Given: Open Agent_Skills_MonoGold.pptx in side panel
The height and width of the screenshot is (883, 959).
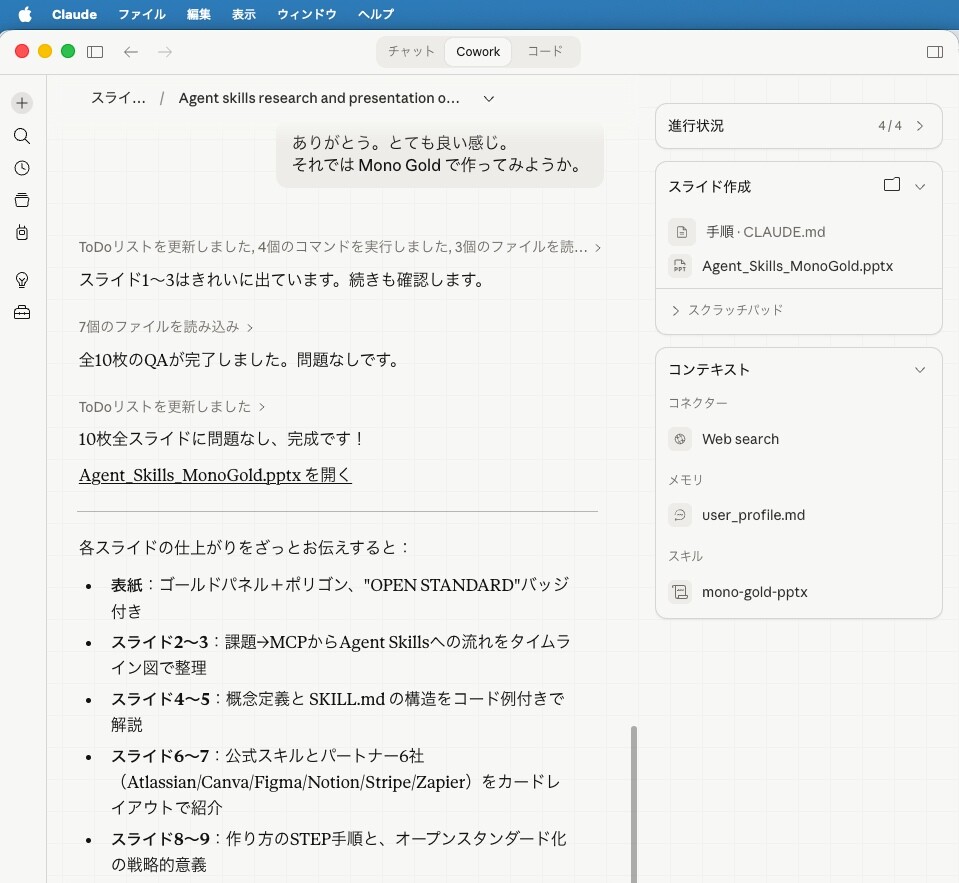Looking at the screenshot, I should coord(798,266).
